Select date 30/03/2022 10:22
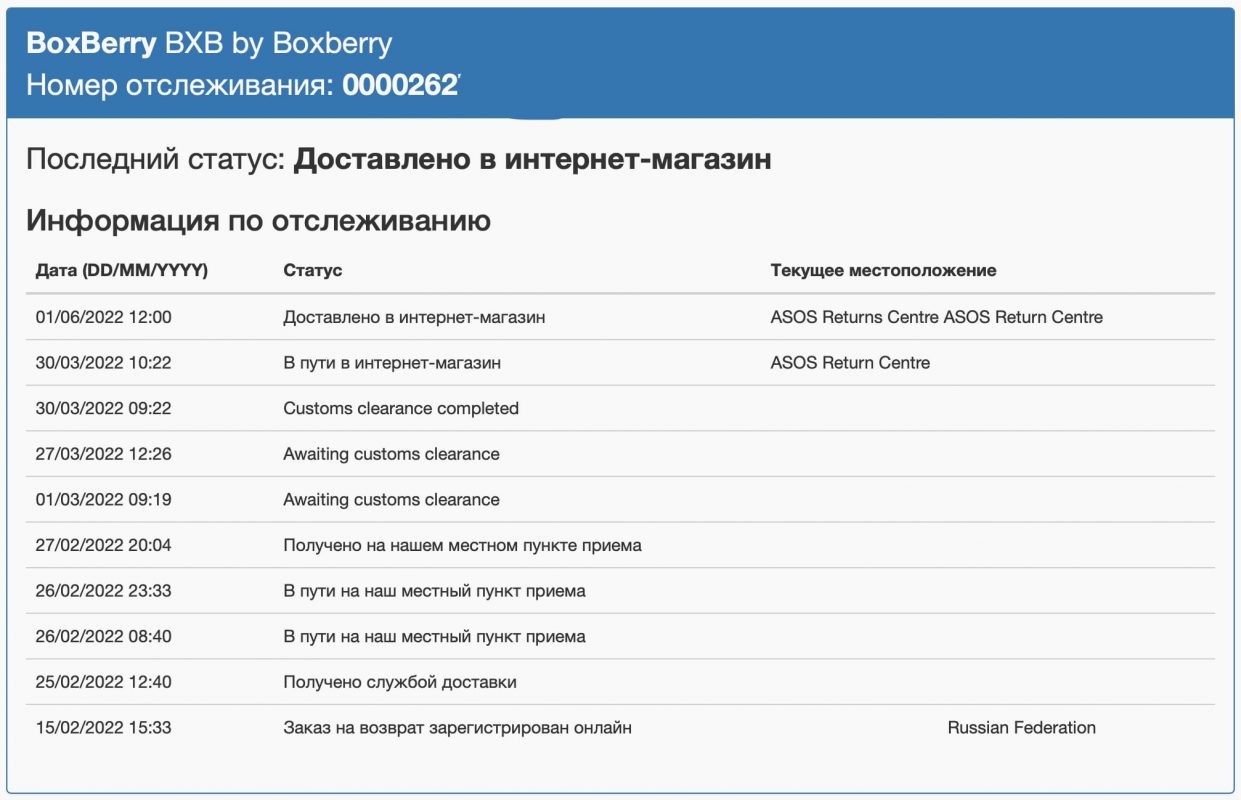The width and height of the screenshot is (1241, 800). tap(103, 363)
